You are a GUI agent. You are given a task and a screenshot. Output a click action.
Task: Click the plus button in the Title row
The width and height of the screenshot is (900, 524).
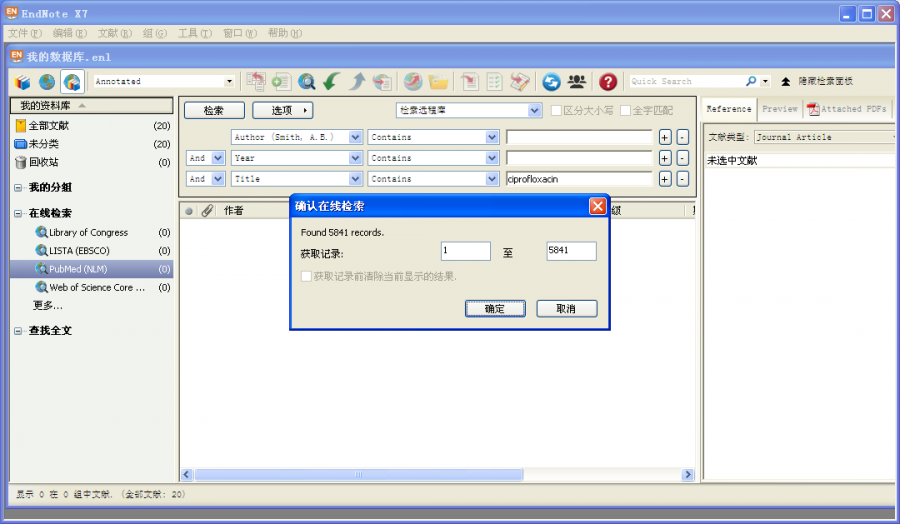tap(665, 179)
